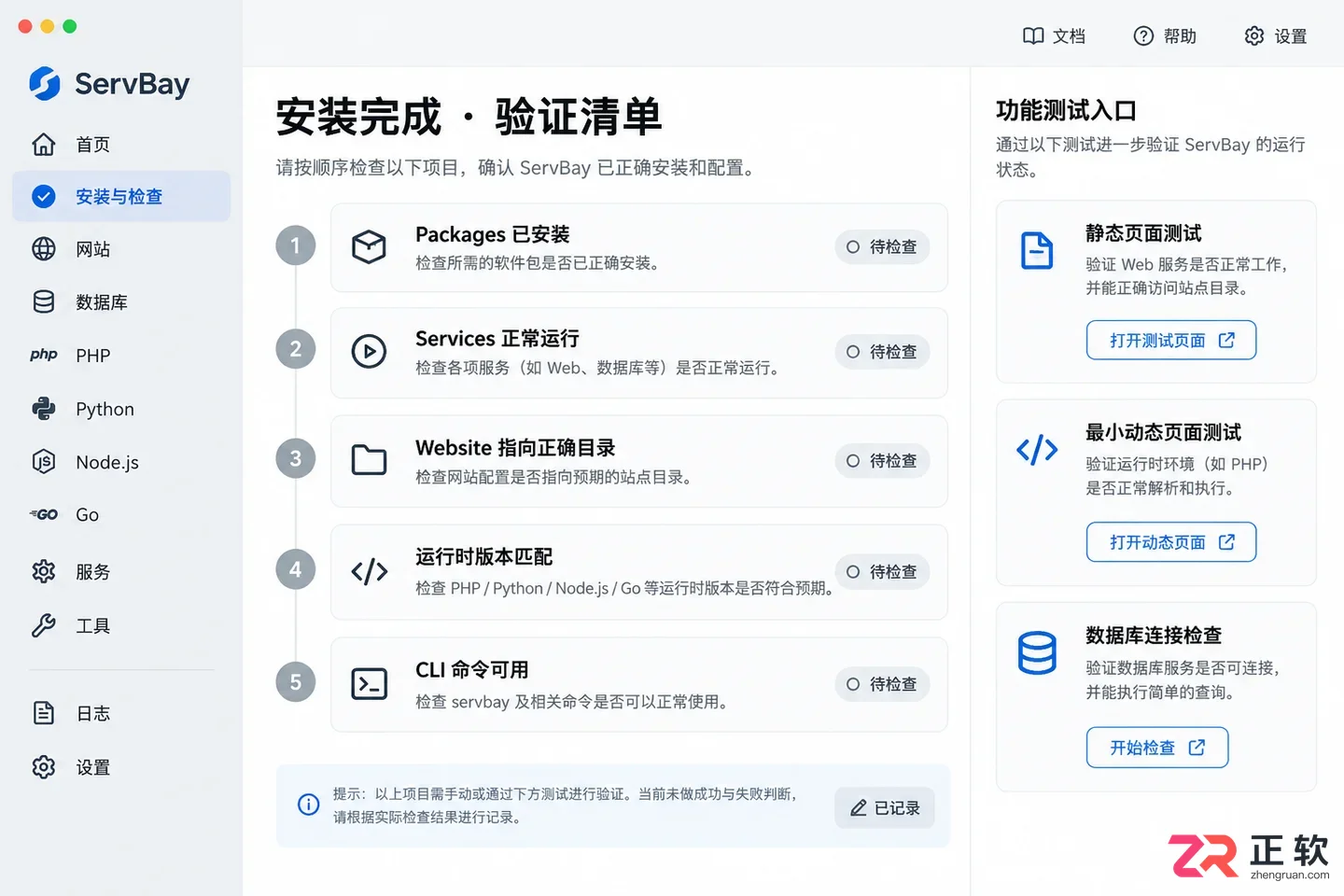This screenshot has height=896, width=1344.
Task: Click the package box icon for Packages 已安装
Action: coord(369,246)
